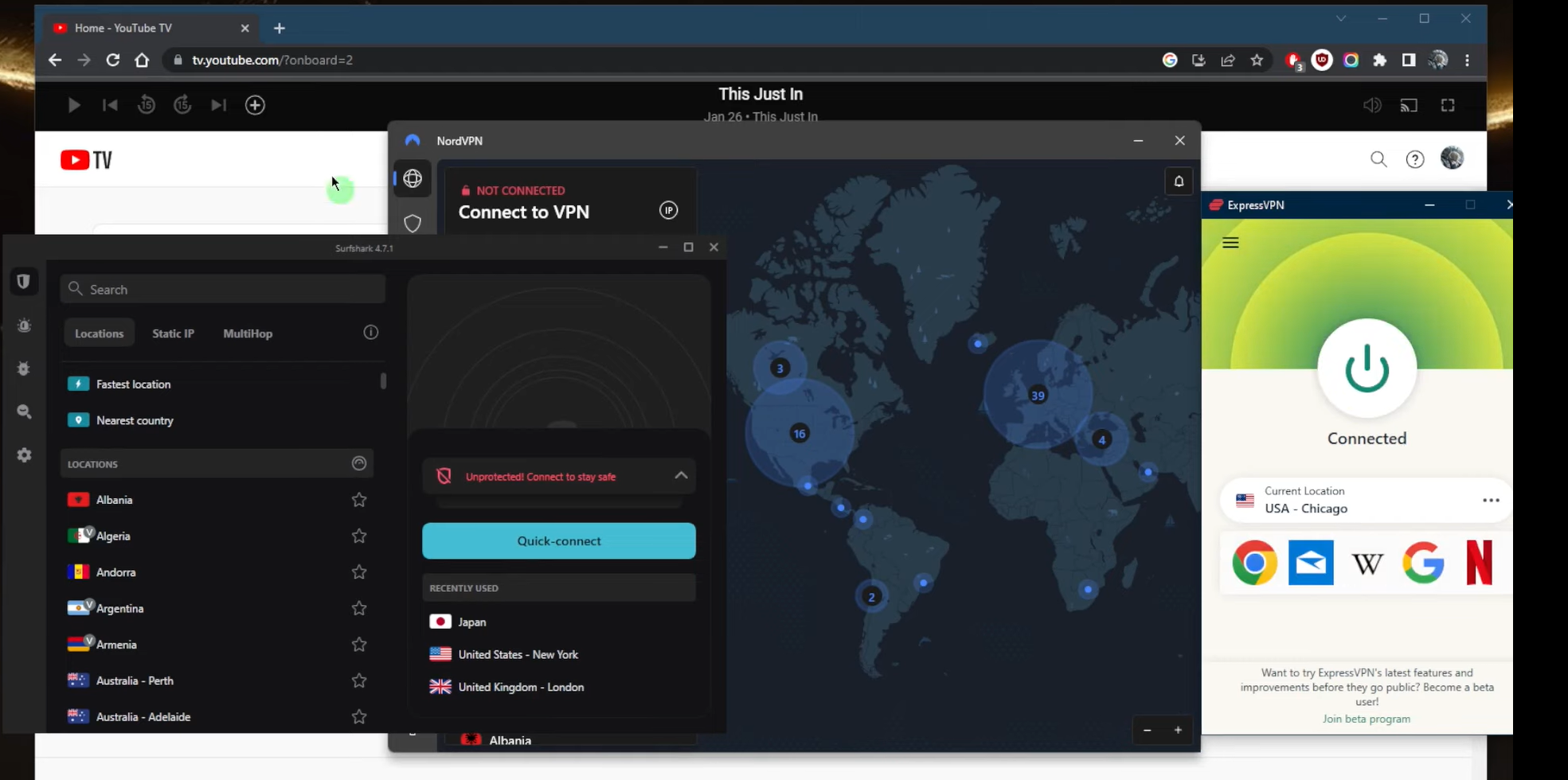This screenshot has width=1568, height=780.
Task: Click Surfshark Quick-connect button
Action: tap(559, 541)
